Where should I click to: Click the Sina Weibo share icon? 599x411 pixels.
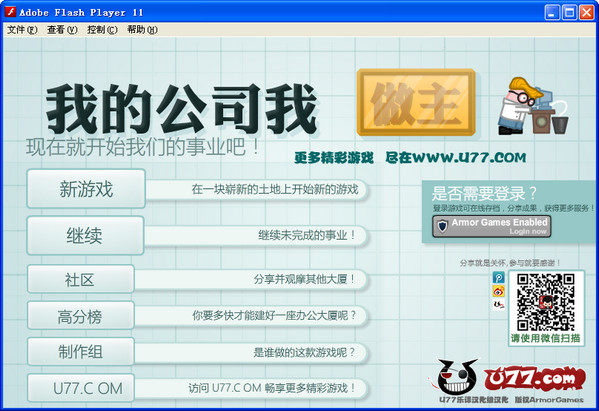(x=499, y=291)
